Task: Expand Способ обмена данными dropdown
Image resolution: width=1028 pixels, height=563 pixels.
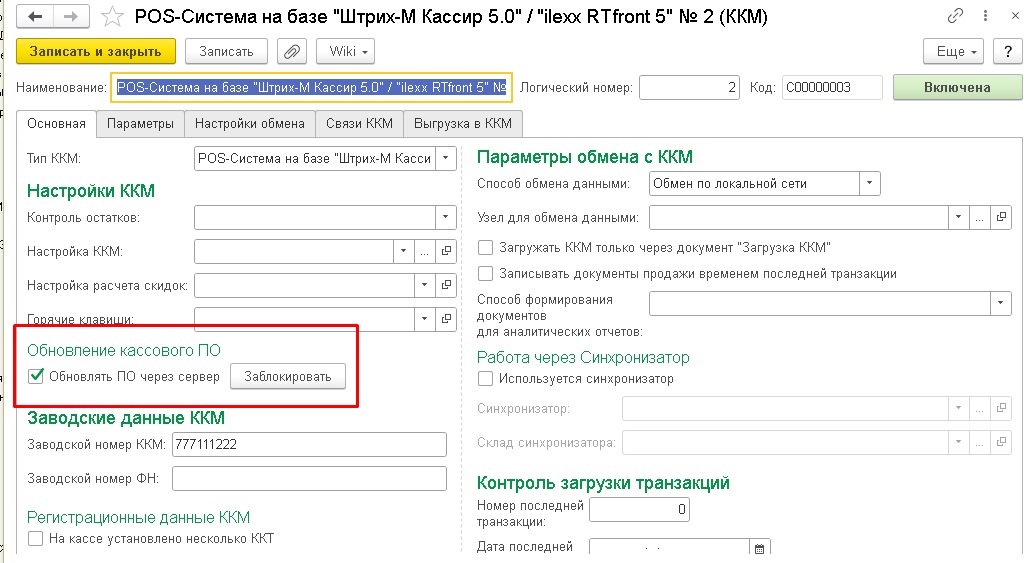Action: pos(869,184)
